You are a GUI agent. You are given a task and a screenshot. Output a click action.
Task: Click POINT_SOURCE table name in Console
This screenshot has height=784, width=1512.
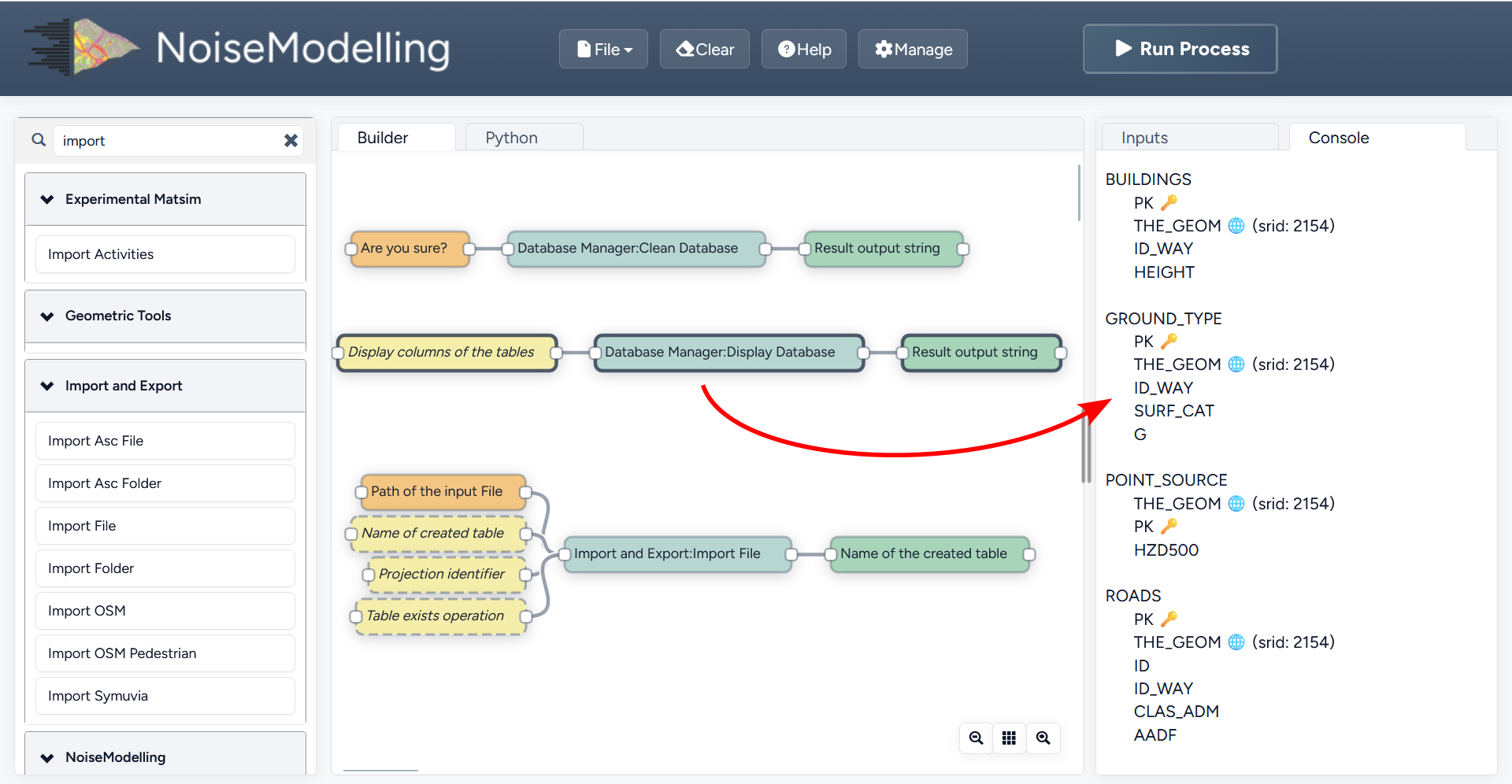point(1166,480)
